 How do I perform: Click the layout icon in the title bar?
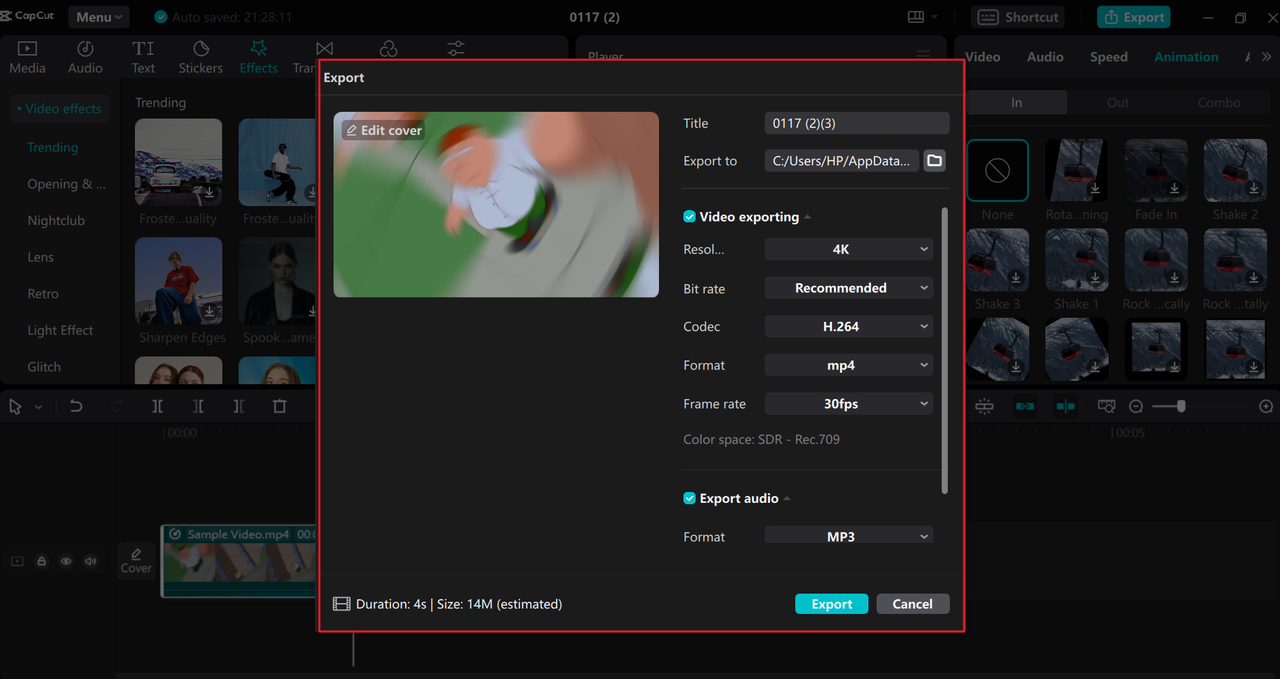pos(915,17)
